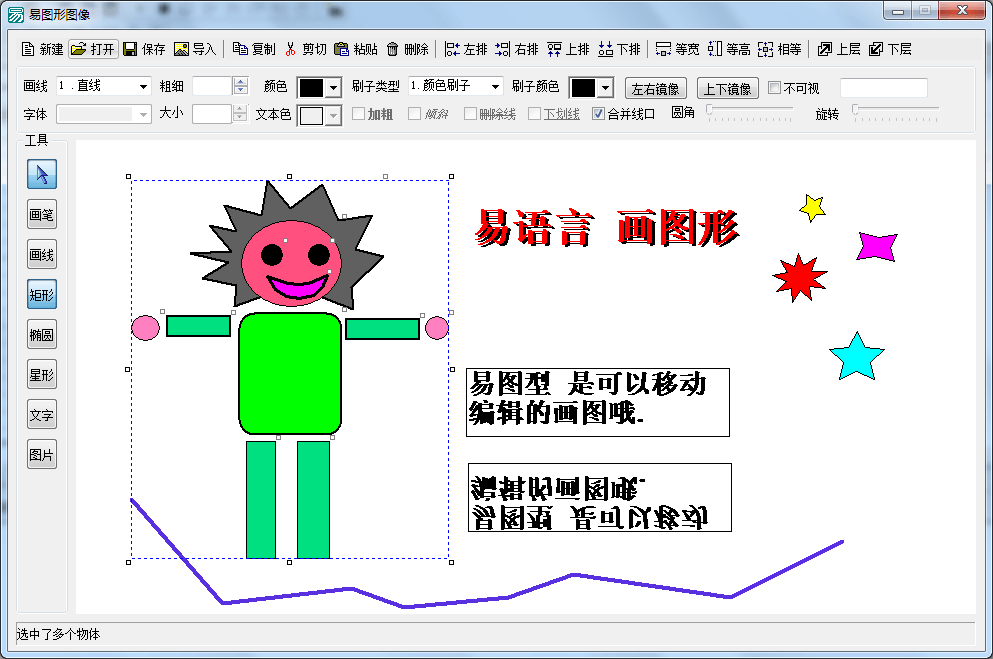Select the 画笔 pencil tool
993x659 pixels.
tap(41, 214)
